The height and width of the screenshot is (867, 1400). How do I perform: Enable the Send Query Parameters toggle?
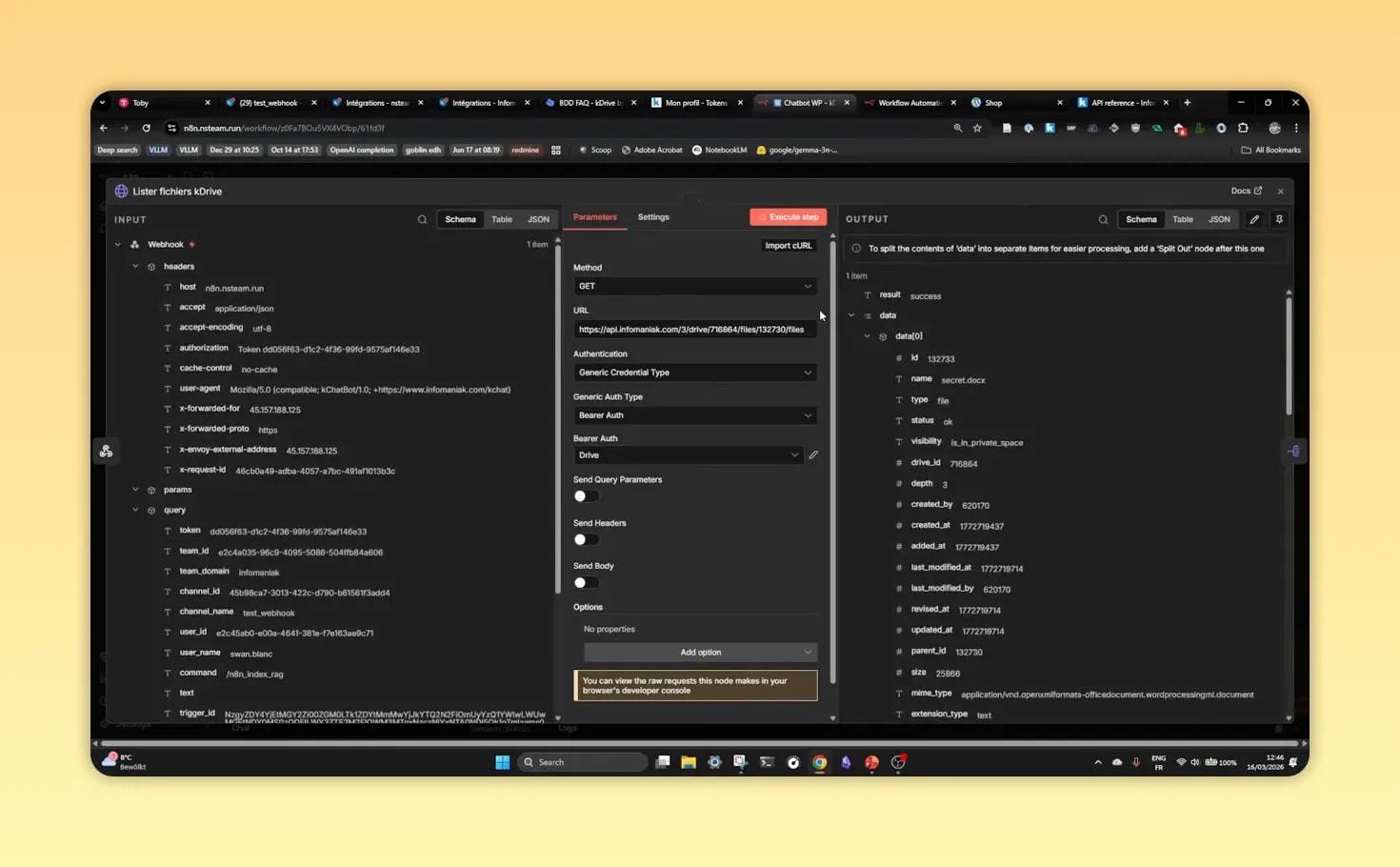585,495
